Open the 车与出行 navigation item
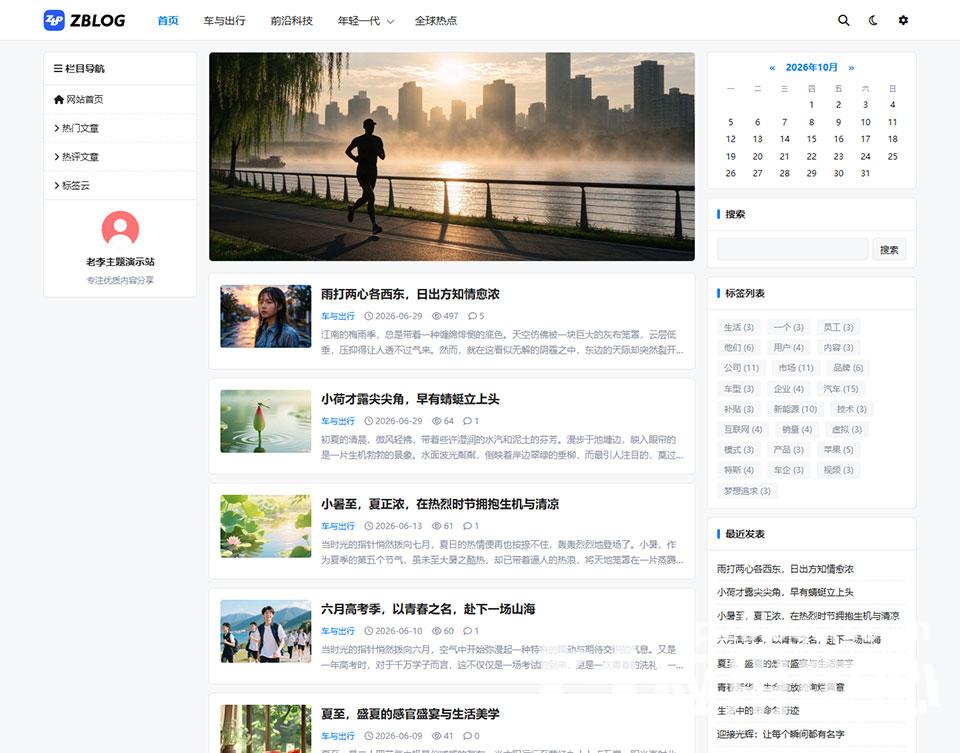 tap(224, 21)
